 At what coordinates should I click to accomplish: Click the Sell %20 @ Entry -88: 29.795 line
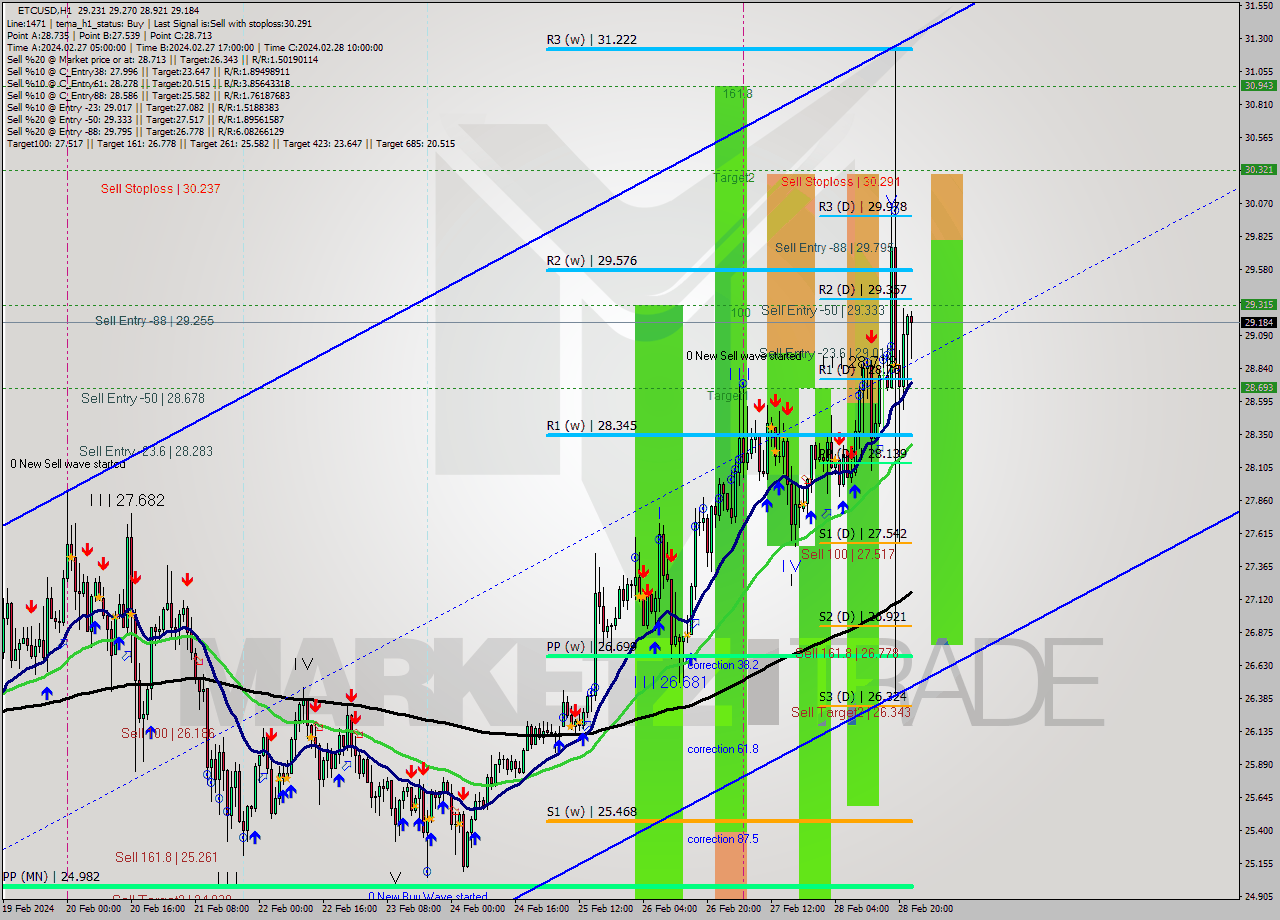[x=145, y=131]
